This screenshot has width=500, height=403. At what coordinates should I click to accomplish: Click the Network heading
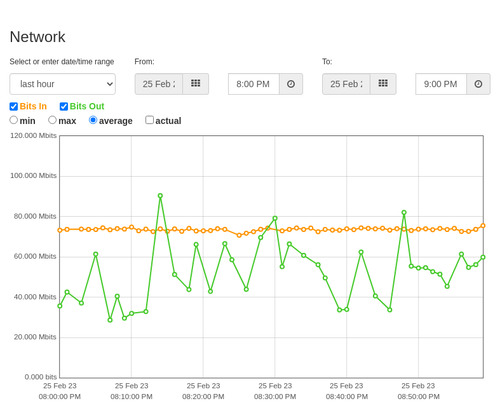(x=37, y=37)
